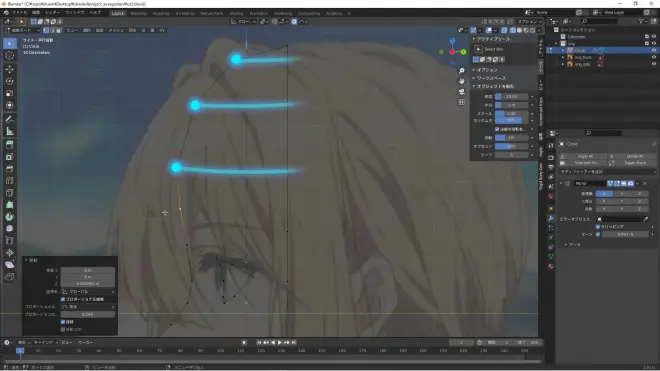Hide wig_front object via eye icon
This screenshot has height=371, width=660.
pyautogui.click(x=654, y=57)
